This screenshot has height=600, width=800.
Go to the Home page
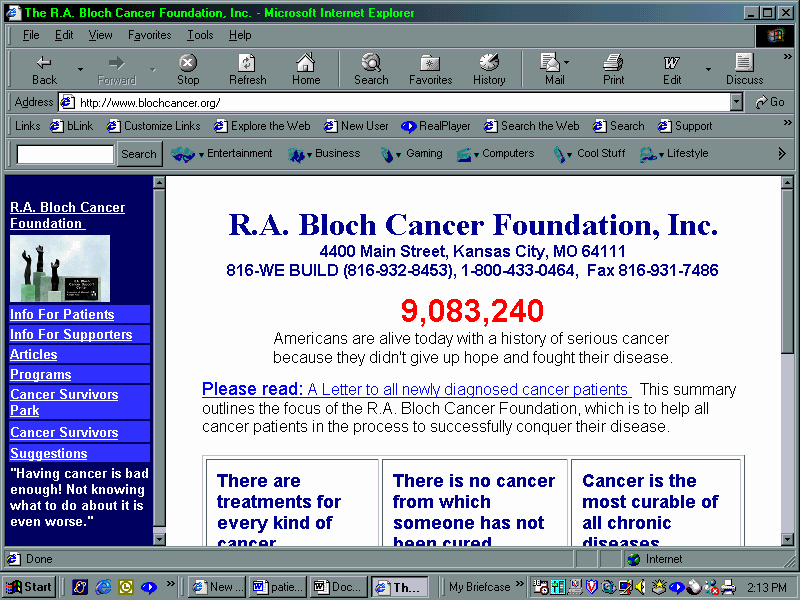click(x=306, y=70)
